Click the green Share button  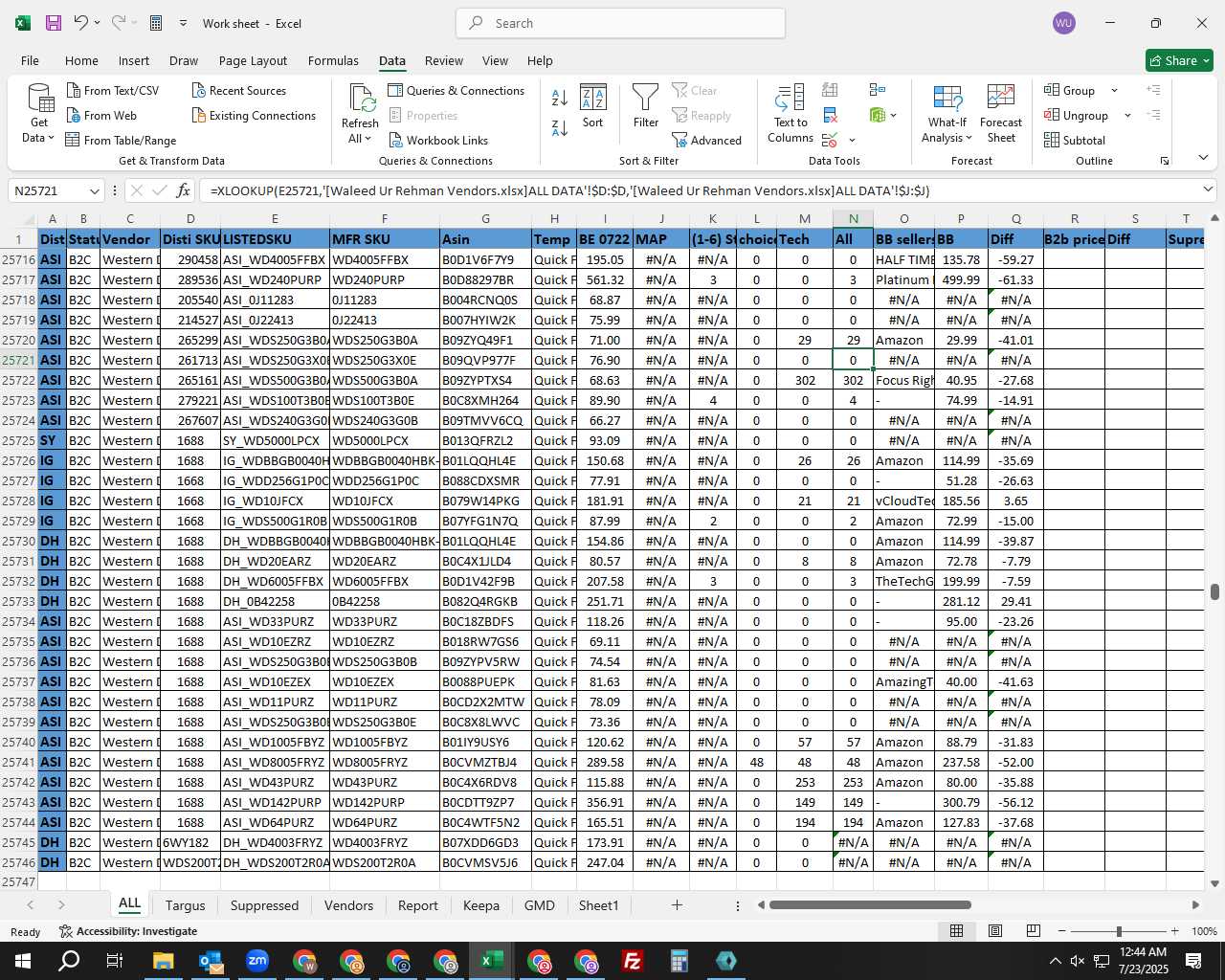(1179, 60)
